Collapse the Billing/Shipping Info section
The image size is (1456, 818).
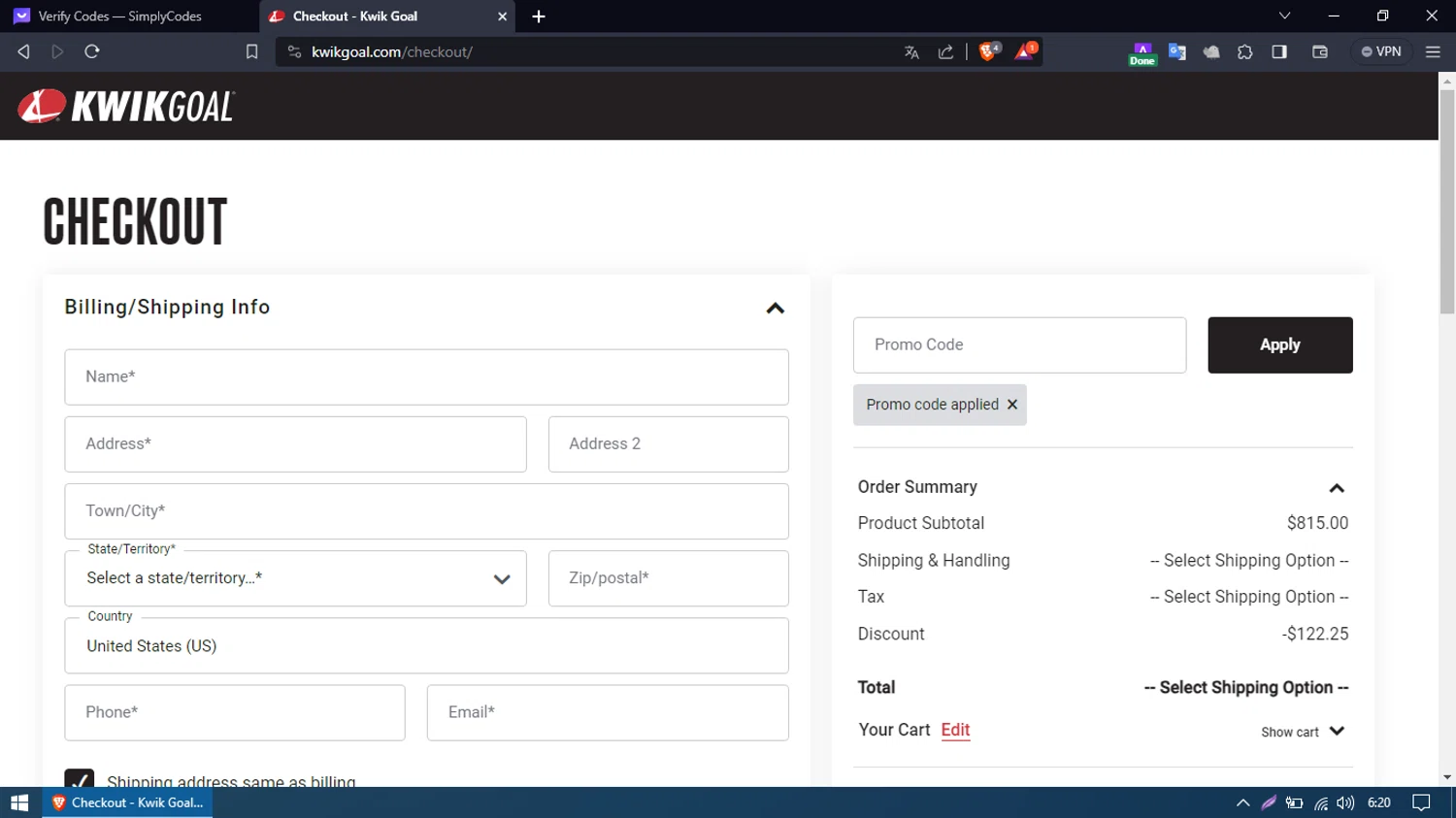click(x=775, y=309)
